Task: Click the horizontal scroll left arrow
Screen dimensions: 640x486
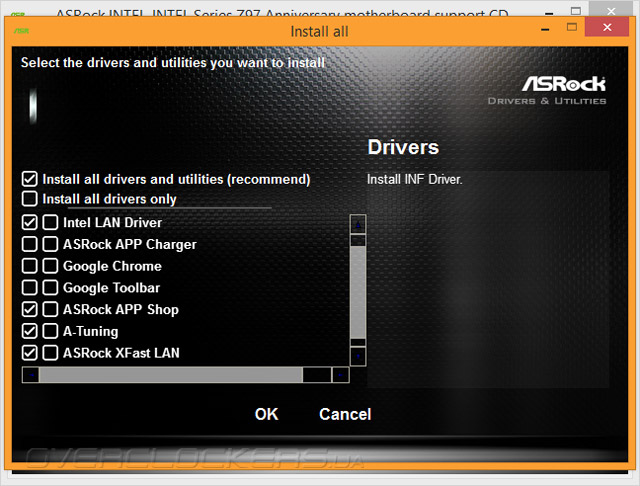Action: pos(31,375)
